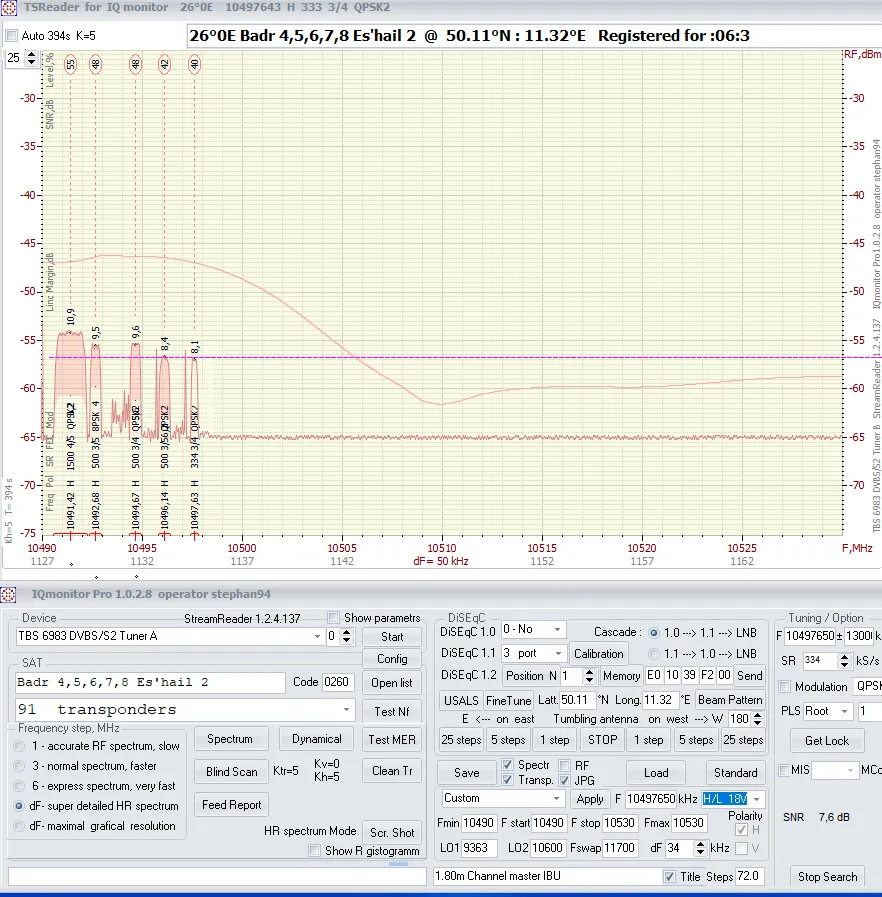
Task: Select the 1 - accurate RF spectrum radio
Action: [22, 746]
